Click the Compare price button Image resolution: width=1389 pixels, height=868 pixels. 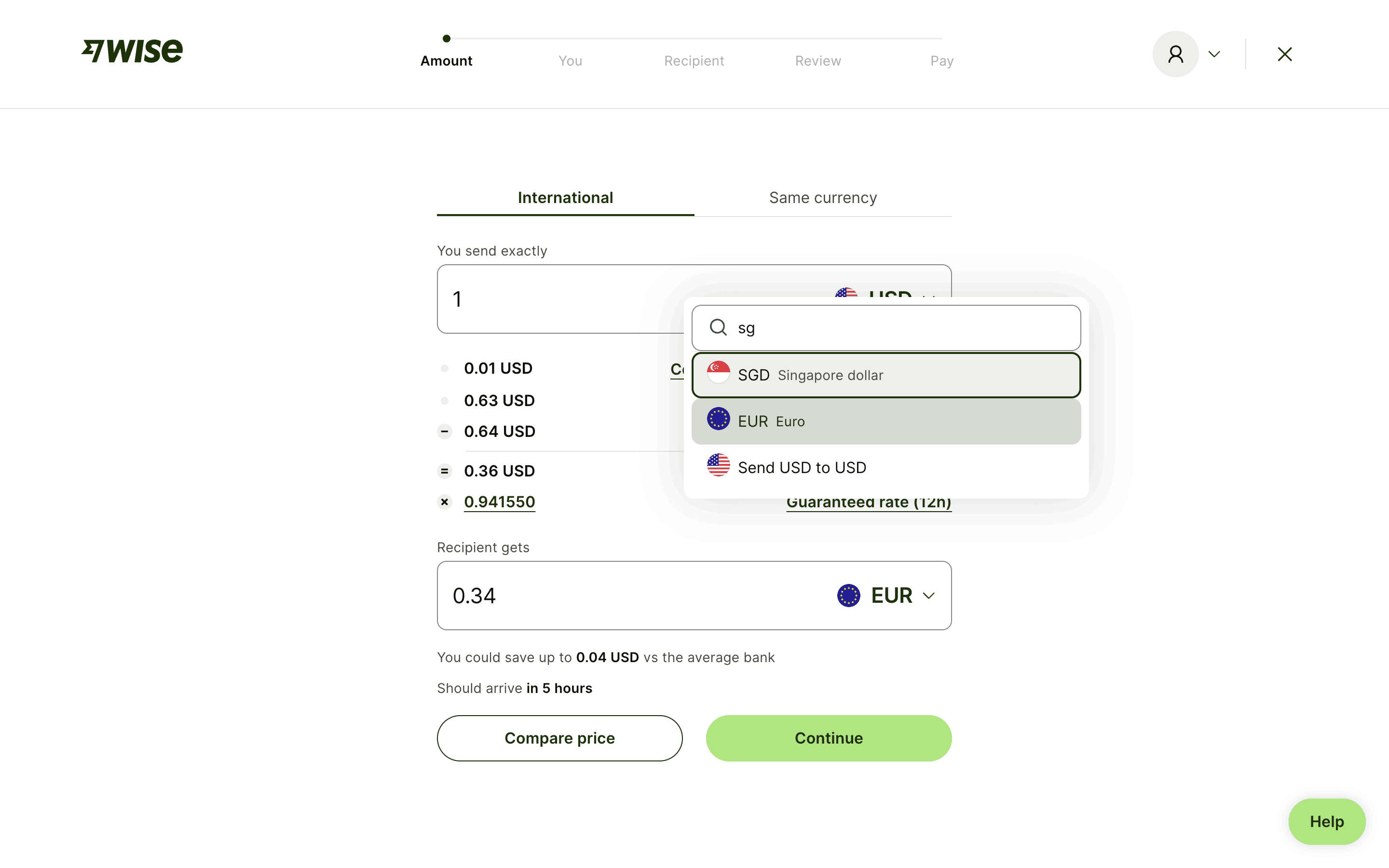click(559, 738)
